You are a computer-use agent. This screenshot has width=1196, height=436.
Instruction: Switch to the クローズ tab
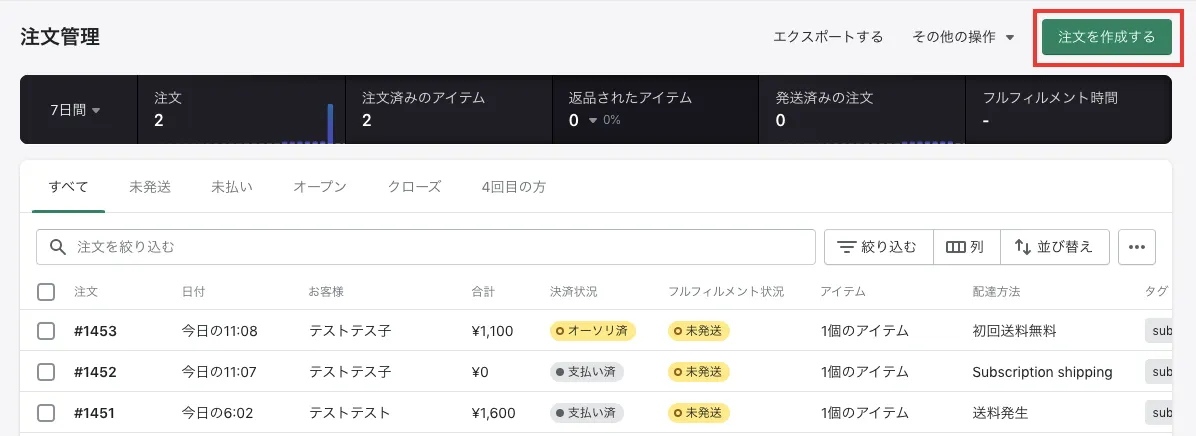414,187
